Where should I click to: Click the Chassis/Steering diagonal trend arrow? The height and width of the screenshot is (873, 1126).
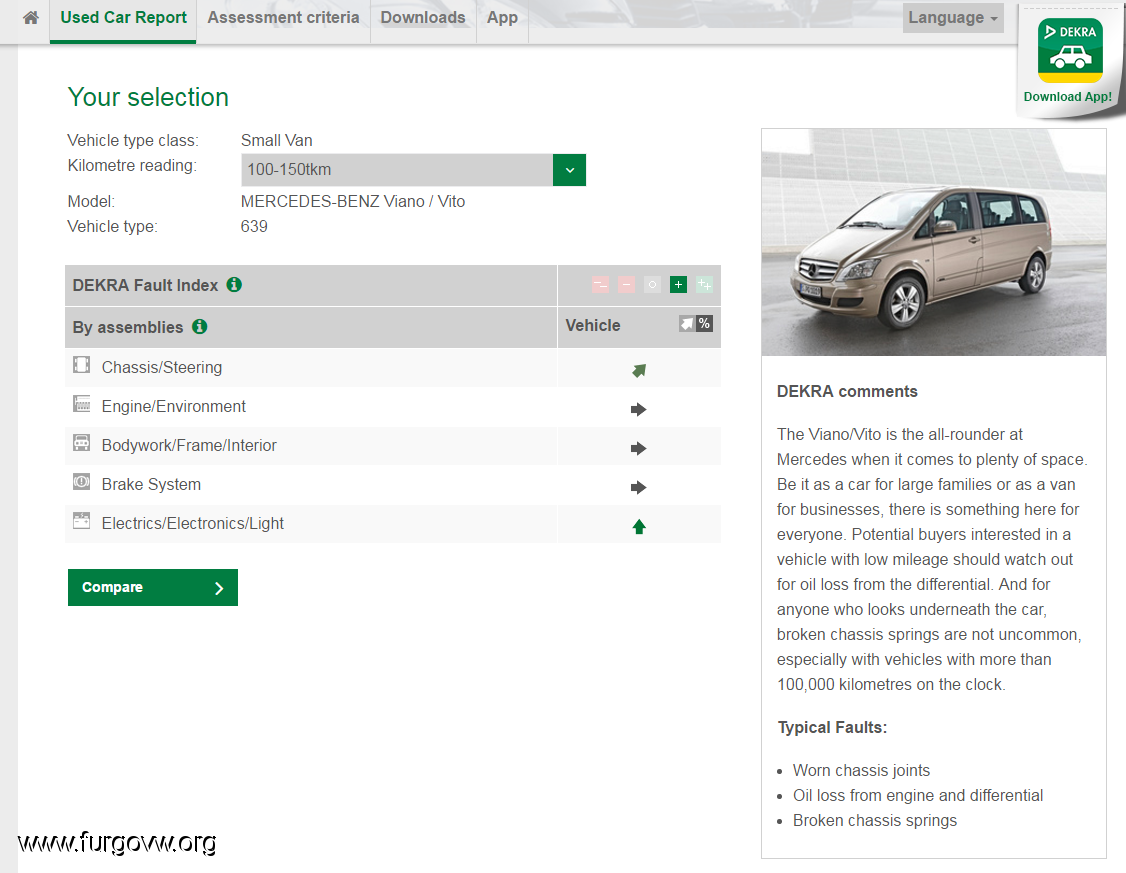pos(639,370)
